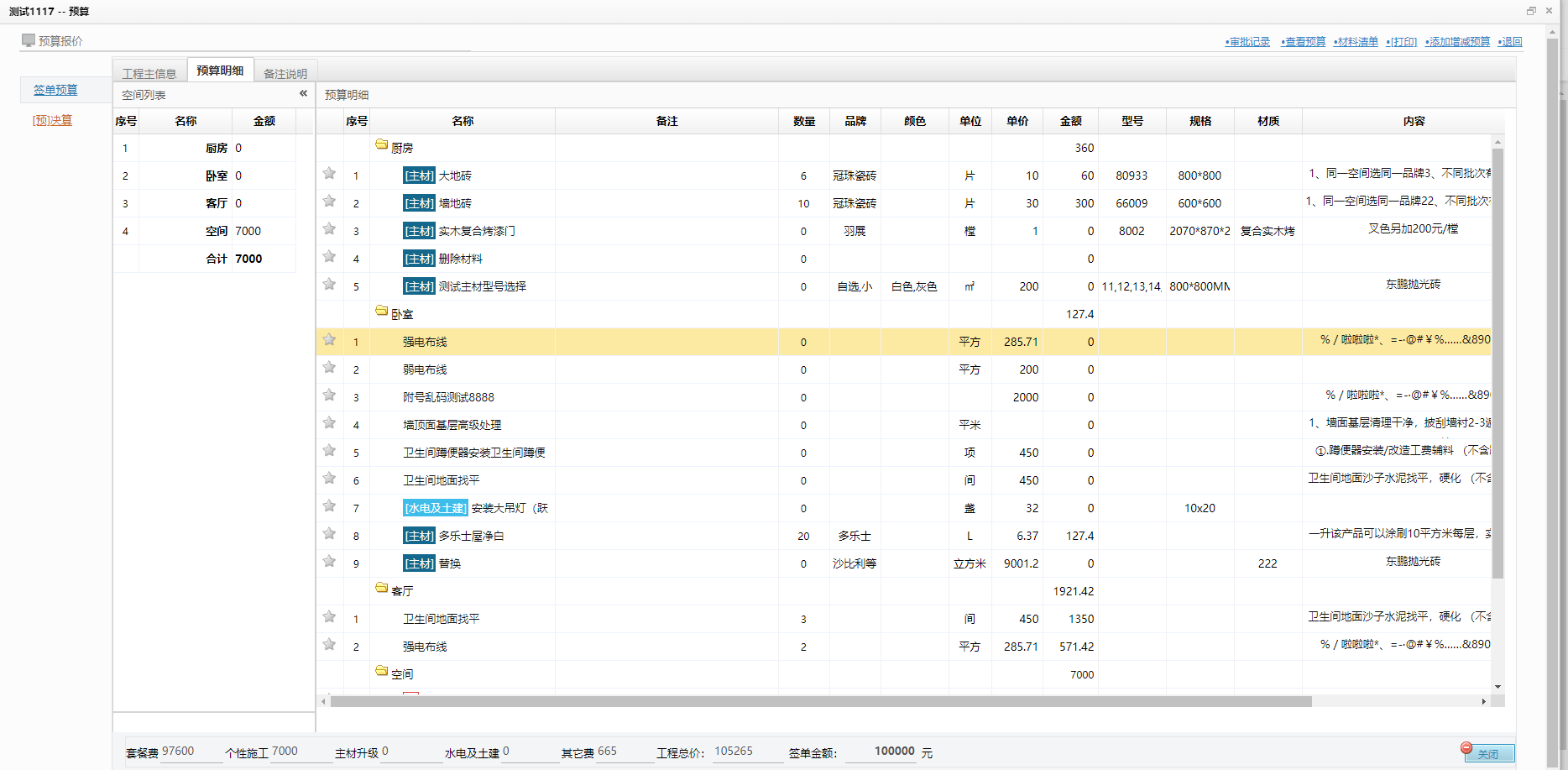
Task: Toggle star on 墙地砖 row
Action: click(329, 202)
